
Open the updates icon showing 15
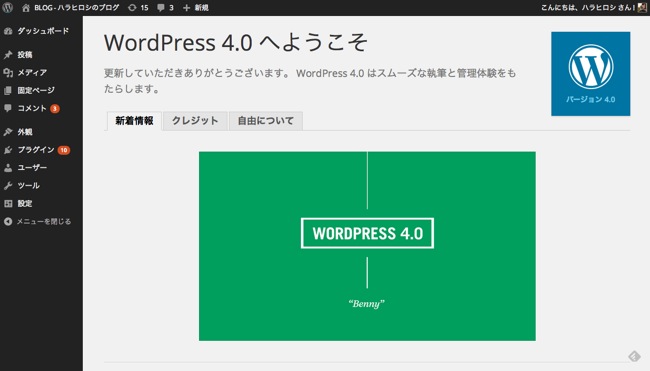pos(132,8)
